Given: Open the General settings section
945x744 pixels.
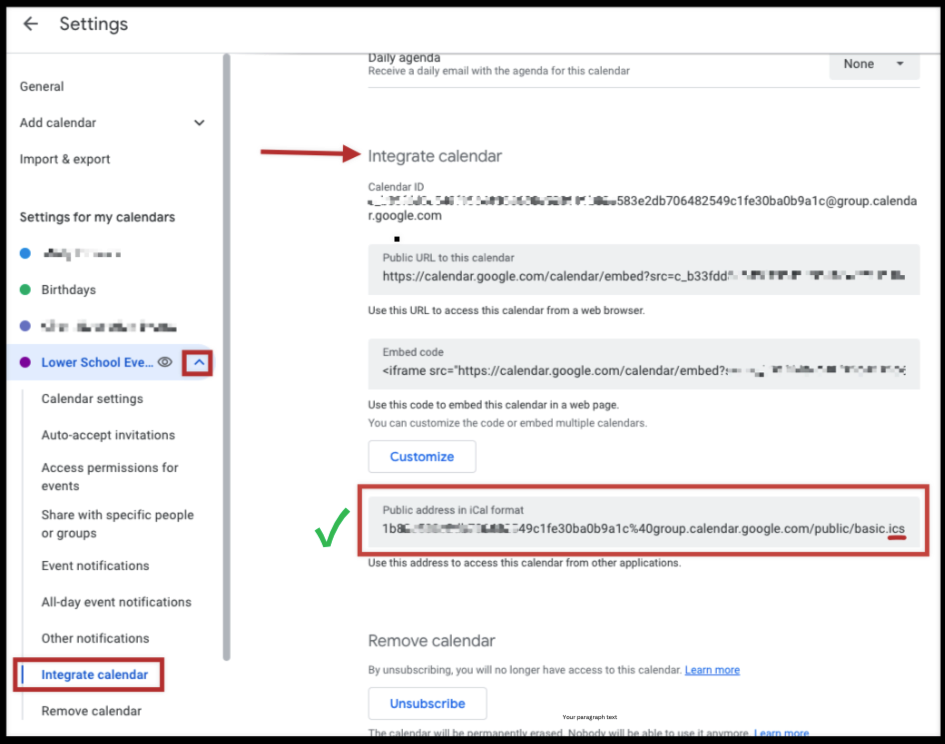Looking at the screenshot, I should (42, 87).
